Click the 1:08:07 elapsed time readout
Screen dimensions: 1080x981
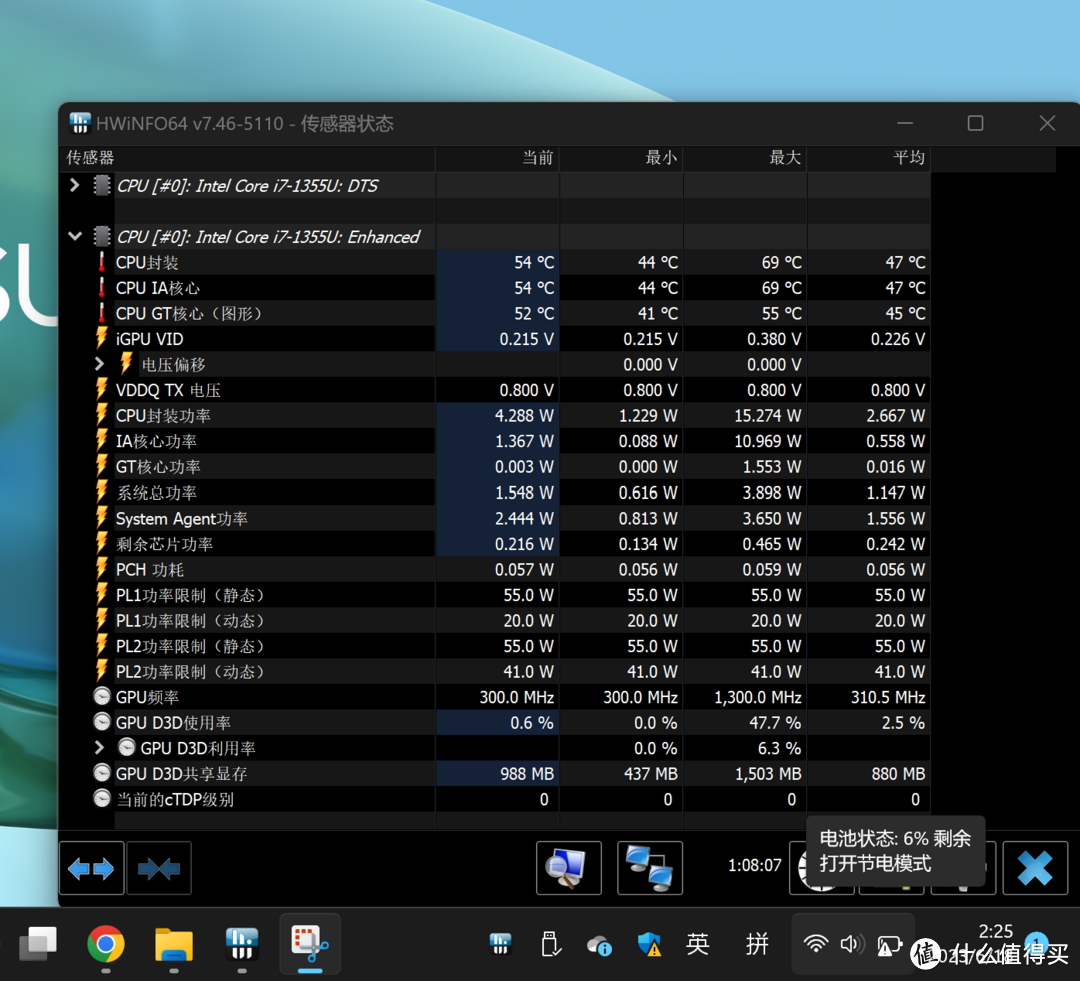tap(755, 865)
